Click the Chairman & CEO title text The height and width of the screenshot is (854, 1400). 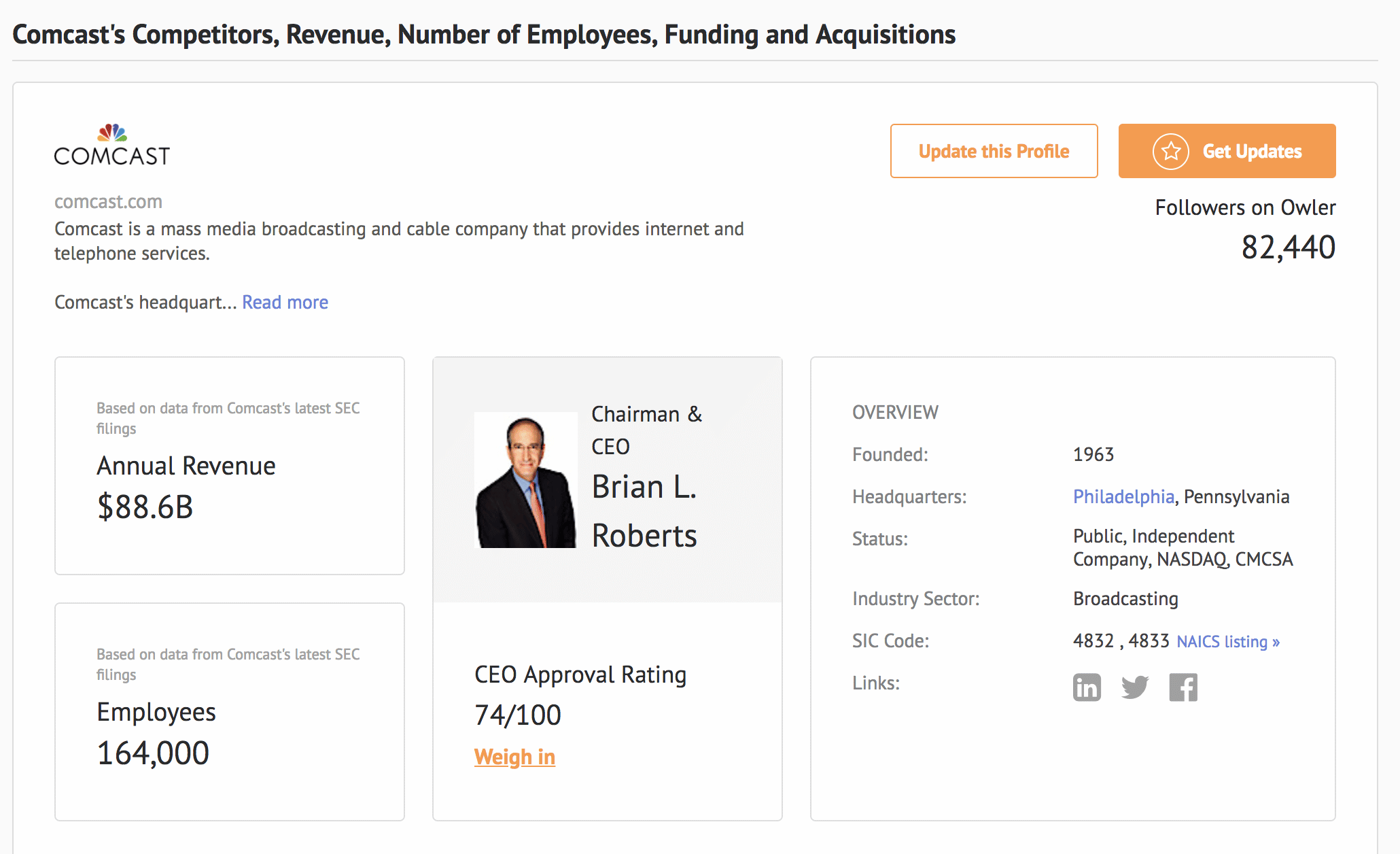point(647,430)
